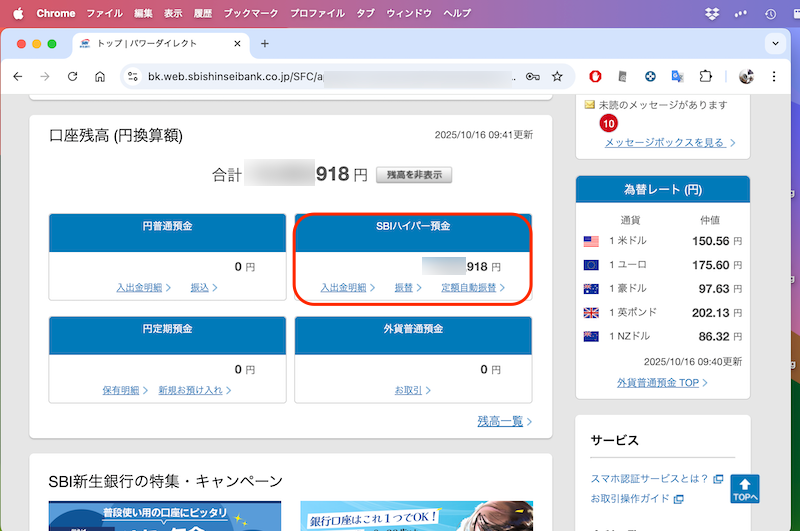
Task: Select the トップ | パワーダイレクト tab
Action: pyautogui.click(x=150, y=44)
